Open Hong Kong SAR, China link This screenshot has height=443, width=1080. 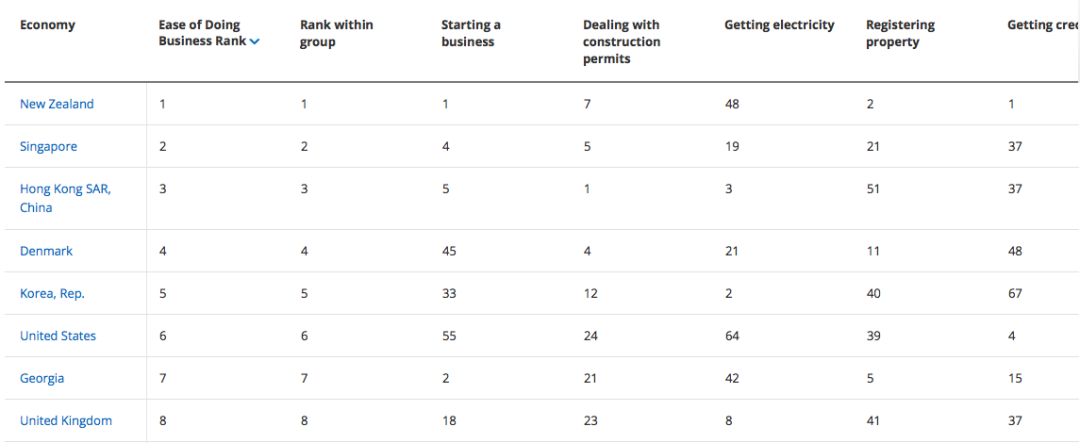tap(65, 198)
